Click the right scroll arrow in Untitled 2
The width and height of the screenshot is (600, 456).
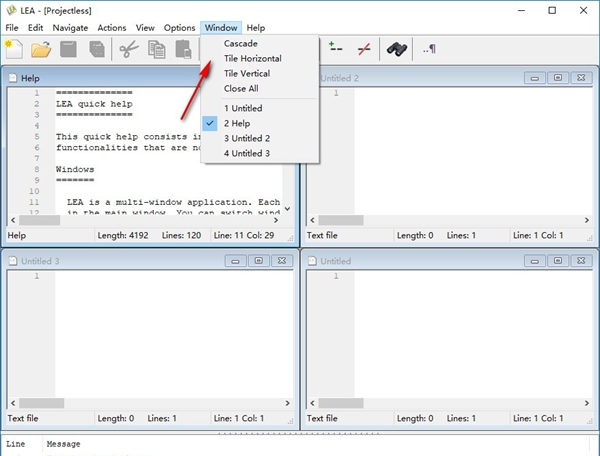(587, 220)
